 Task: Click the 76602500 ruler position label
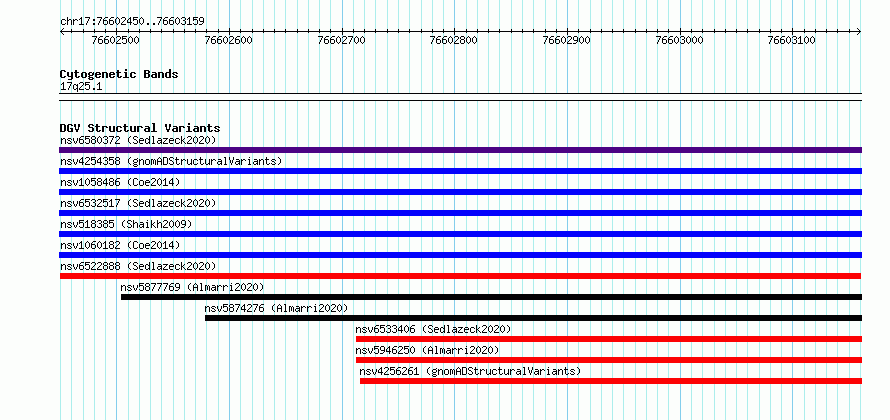click(116, 40)
